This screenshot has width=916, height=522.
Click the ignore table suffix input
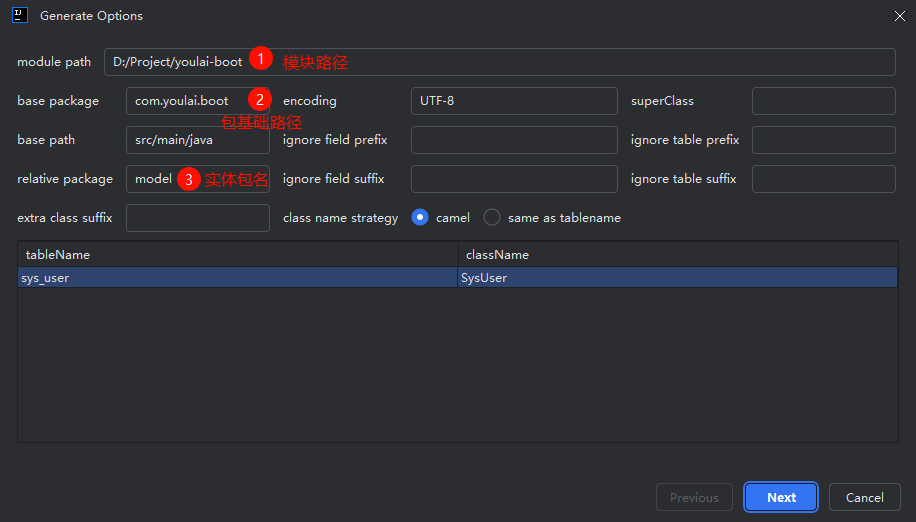pyautogui.click(x=824, y=179)
